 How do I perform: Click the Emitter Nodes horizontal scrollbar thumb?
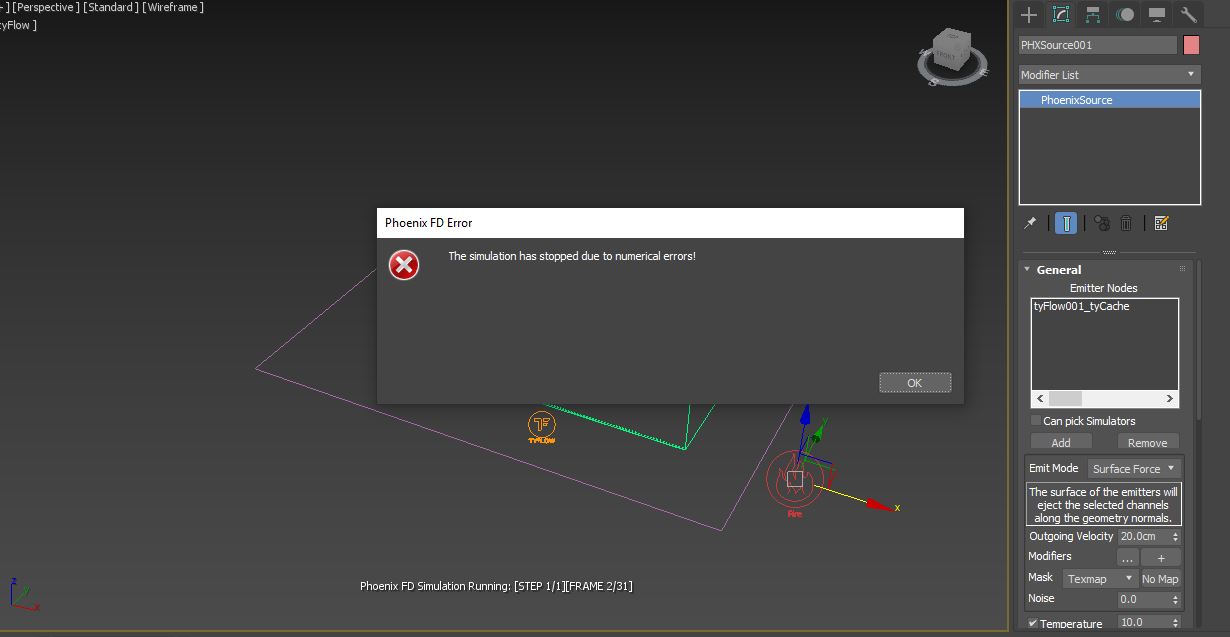pyautogui.click(x=1064, y=398)
